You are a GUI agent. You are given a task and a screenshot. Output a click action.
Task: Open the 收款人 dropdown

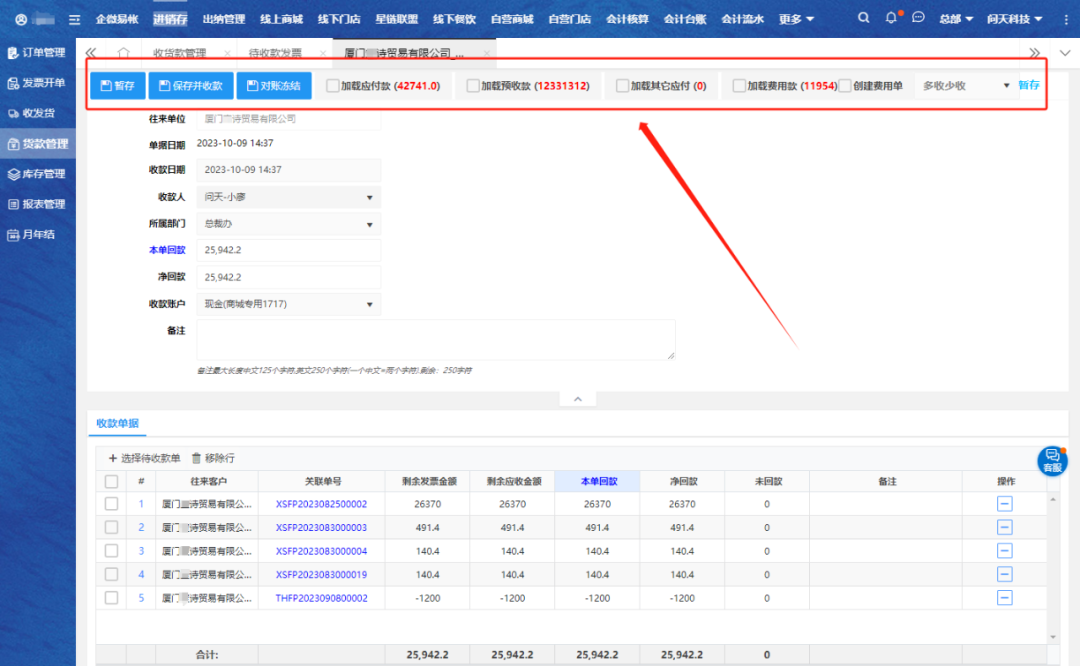click(x=288, y=198)
